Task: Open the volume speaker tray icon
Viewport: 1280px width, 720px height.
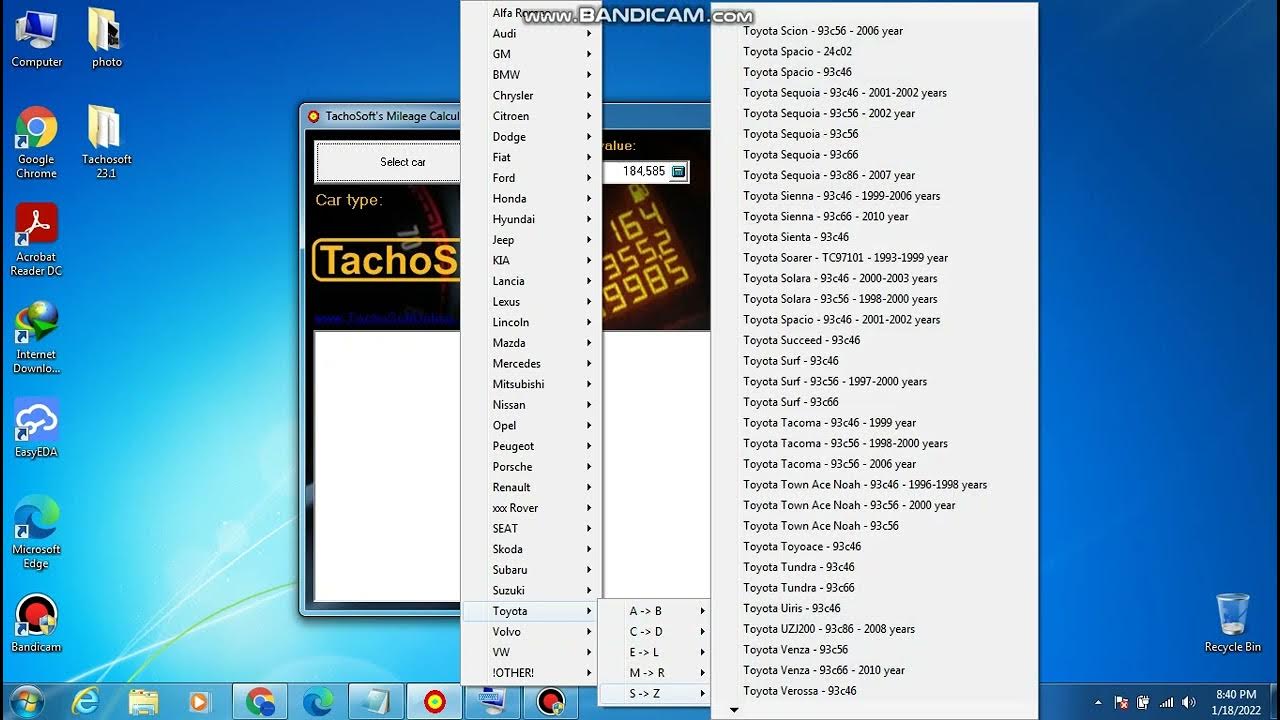Action: (1188, 702)
